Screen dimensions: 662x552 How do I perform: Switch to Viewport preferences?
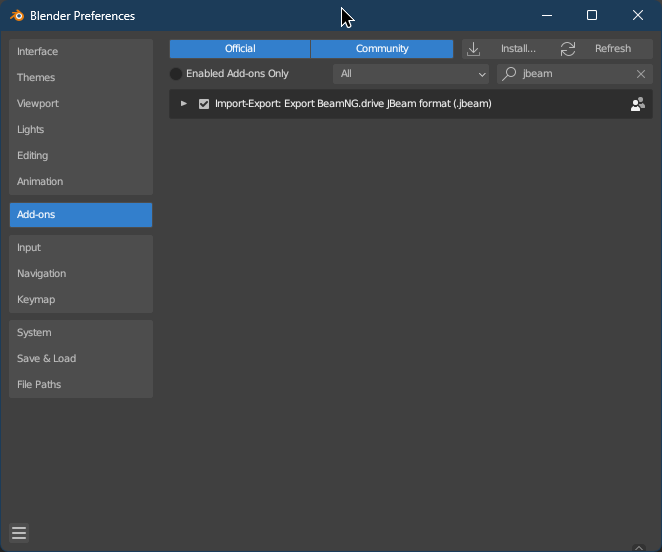81,103
